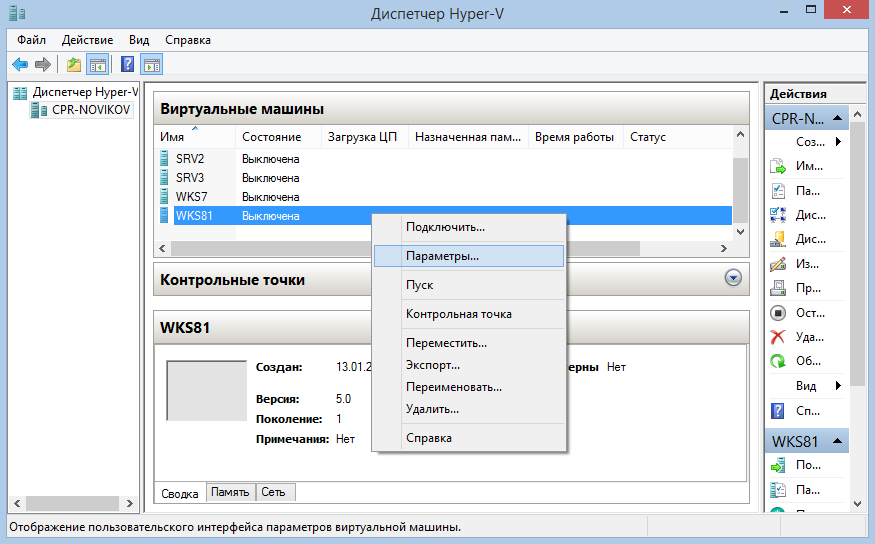The image size is (875, 544).
Task: Open the Действие menu in the menu bar
Action: (x=87, y=40)
